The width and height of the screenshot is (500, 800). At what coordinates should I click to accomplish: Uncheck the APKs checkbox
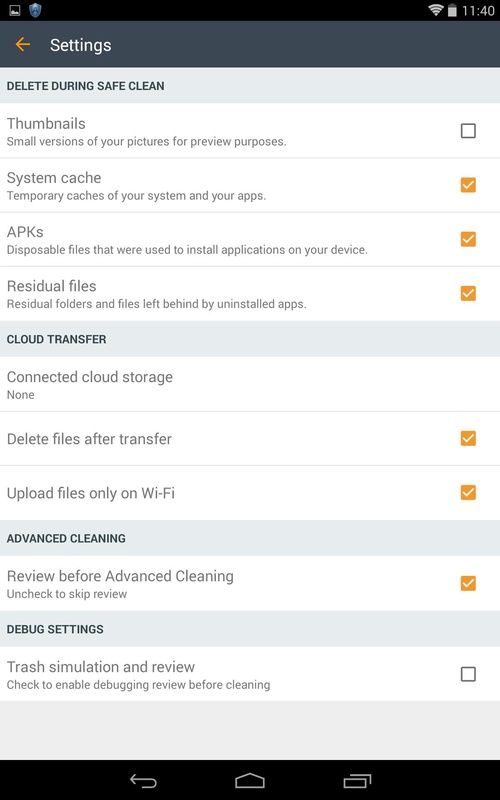[x=468, y=239]
